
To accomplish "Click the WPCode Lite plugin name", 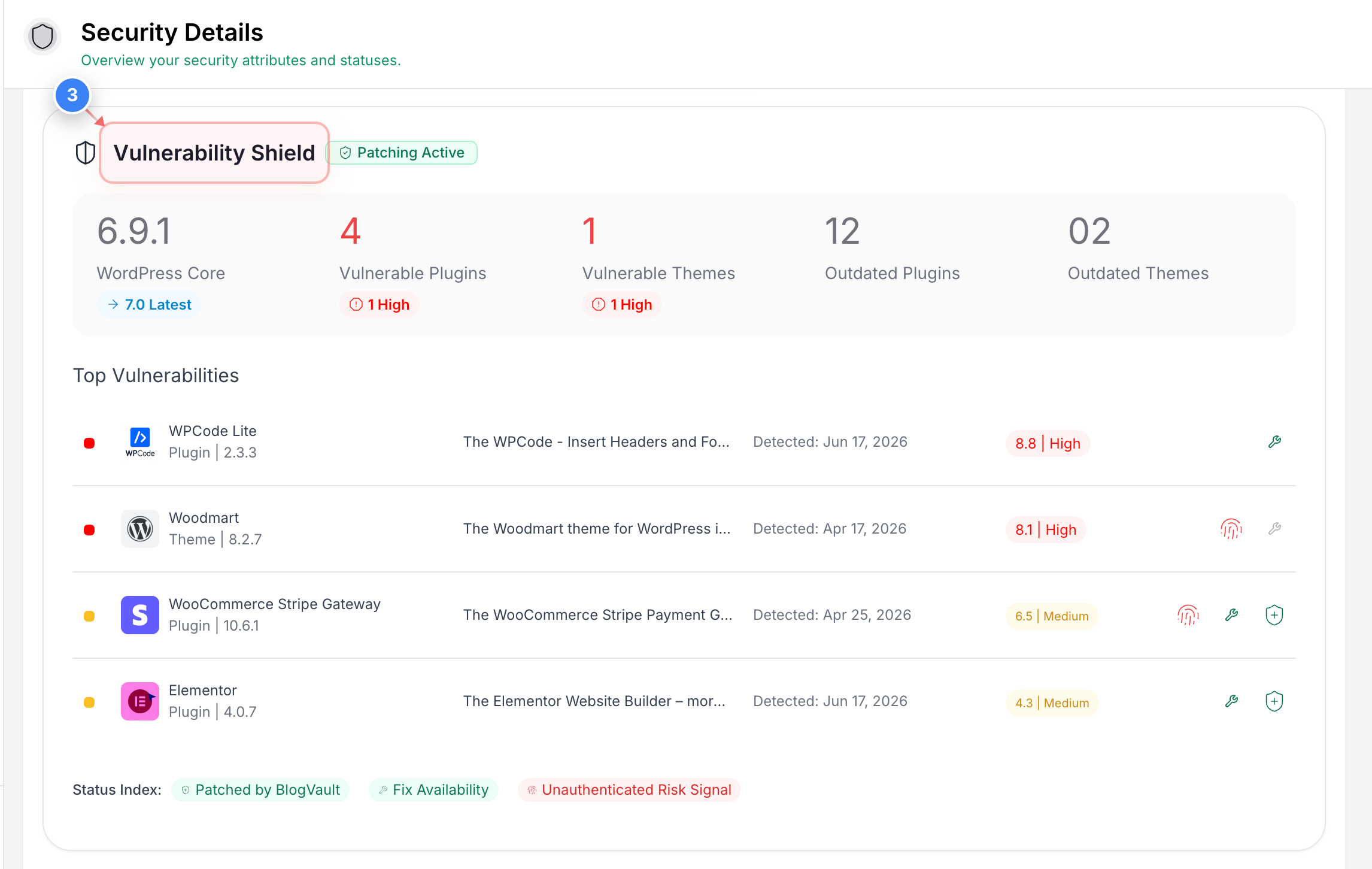I will pos(213,431).
